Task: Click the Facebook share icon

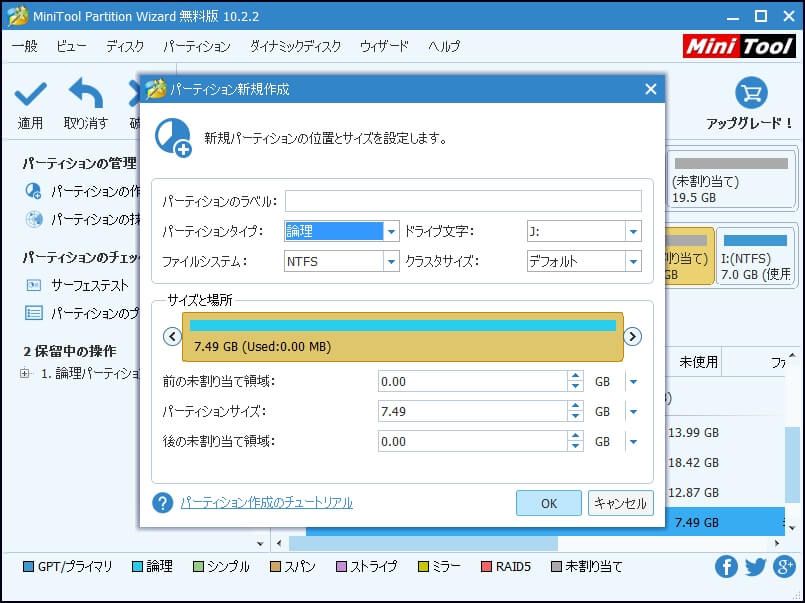Action: [726, 567]
